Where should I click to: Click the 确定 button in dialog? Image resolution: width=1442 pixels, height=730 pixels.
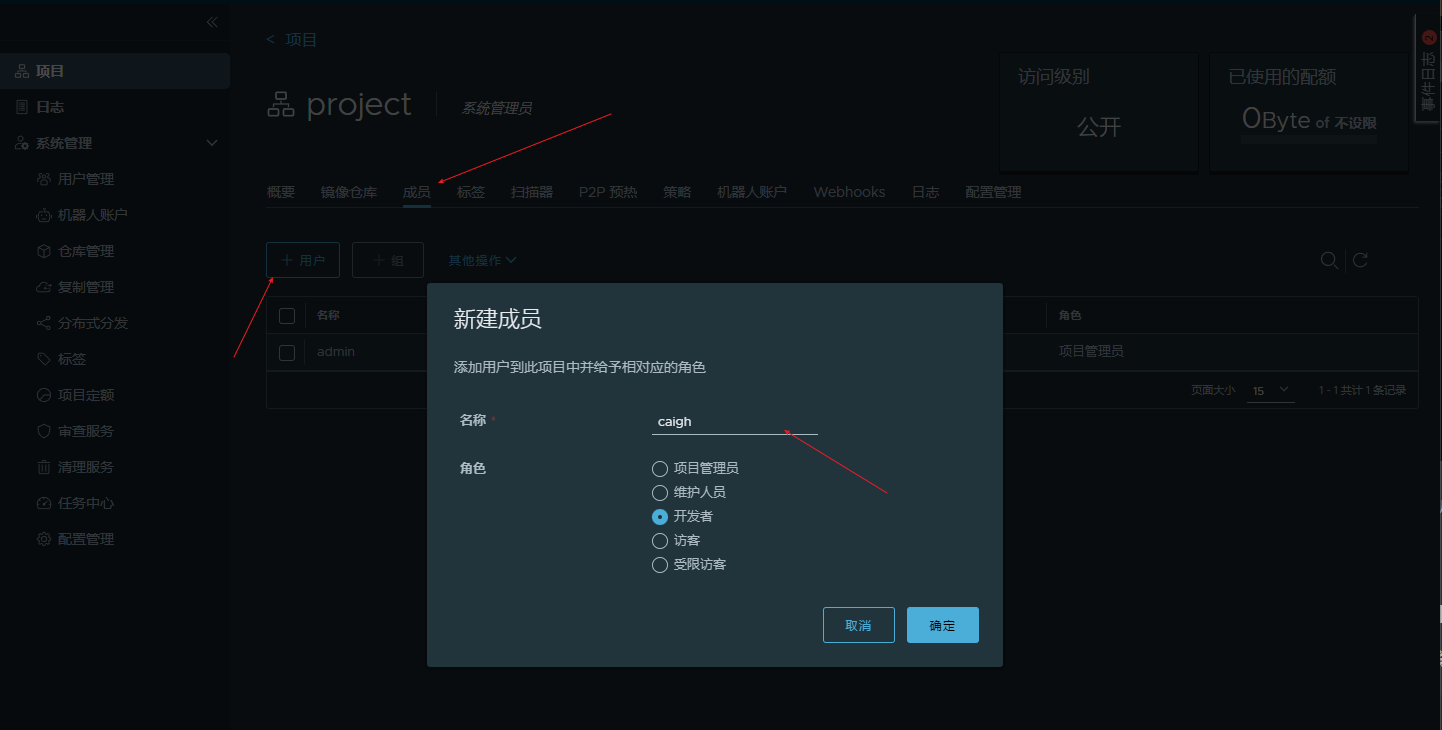tap(942, 625)
